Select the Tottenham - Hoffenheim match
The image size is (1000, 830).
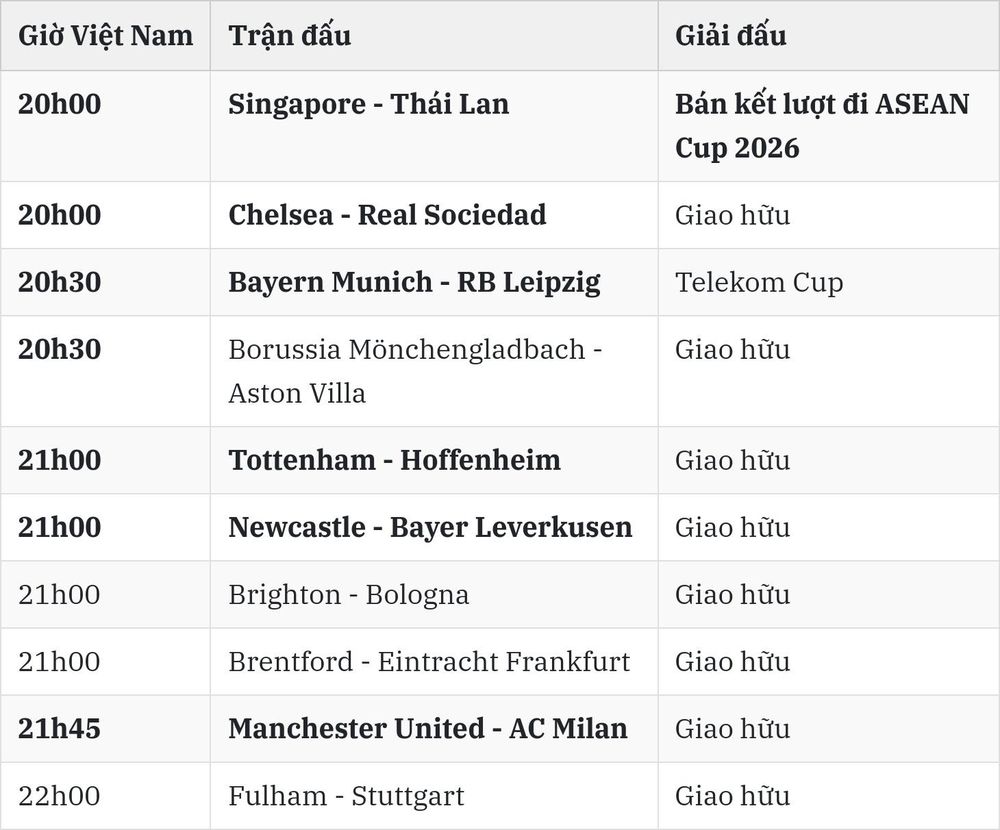(394, 460)
